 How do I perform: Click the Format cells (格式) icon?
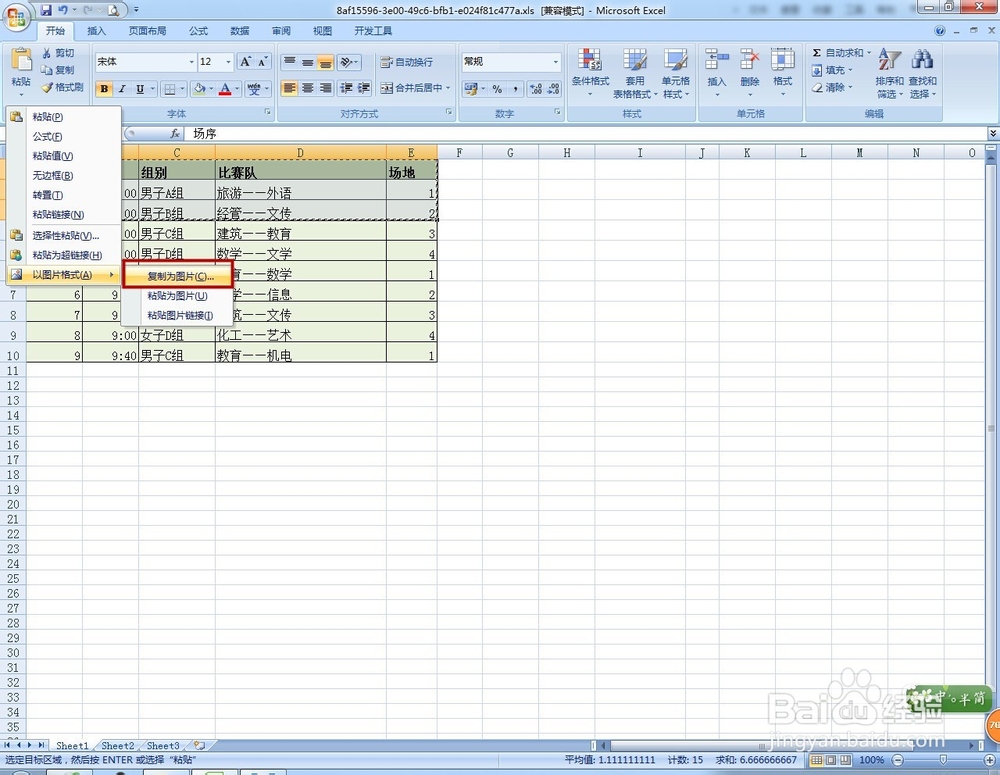pyautogui.click(x=783, y=60)
